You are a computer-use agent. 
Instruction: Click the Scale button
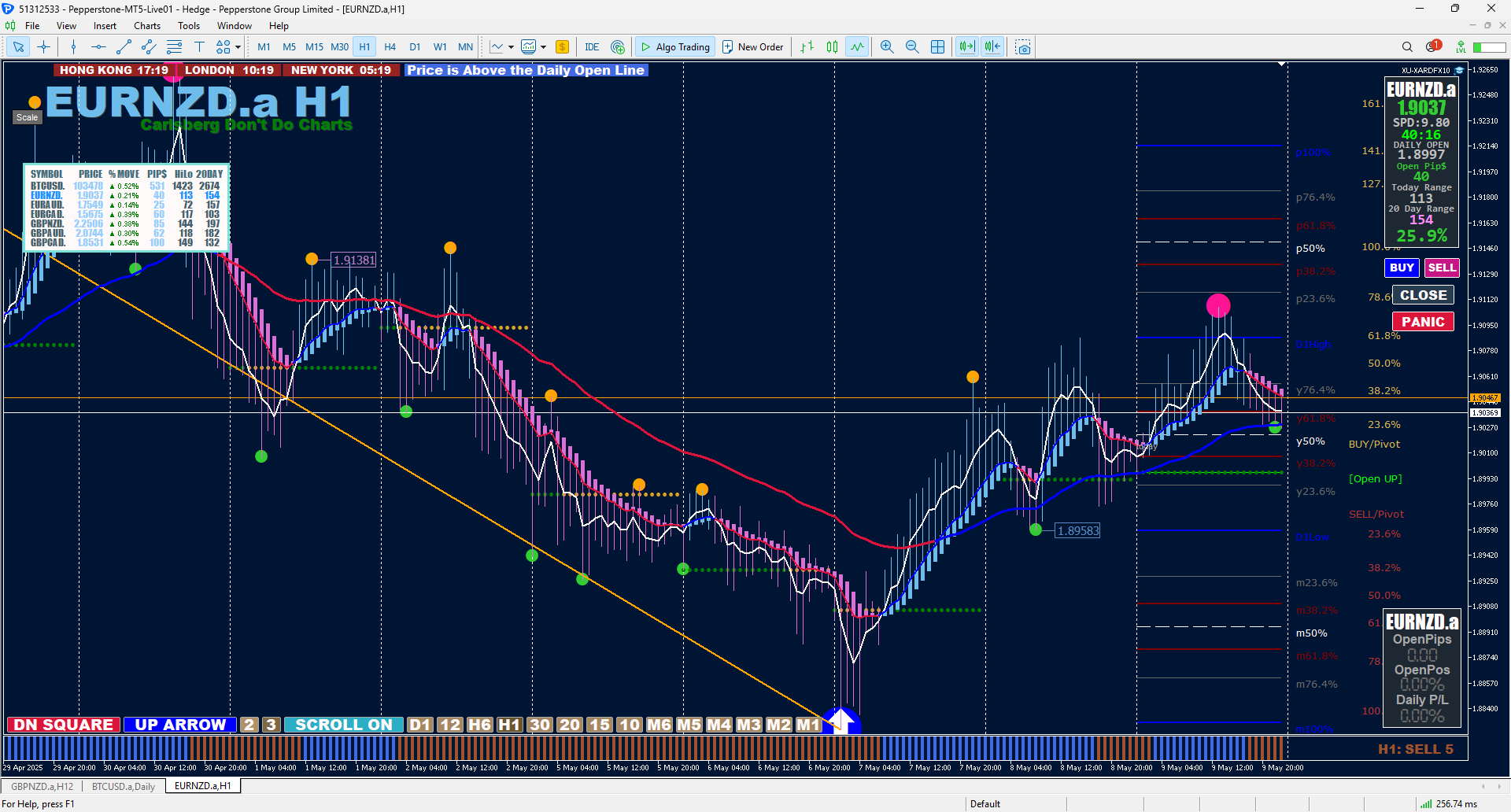tap(27, 117)
